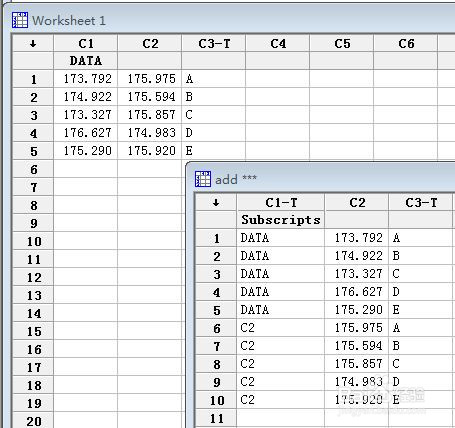Select row header 15 in Worksheet 1

point(33,331)
